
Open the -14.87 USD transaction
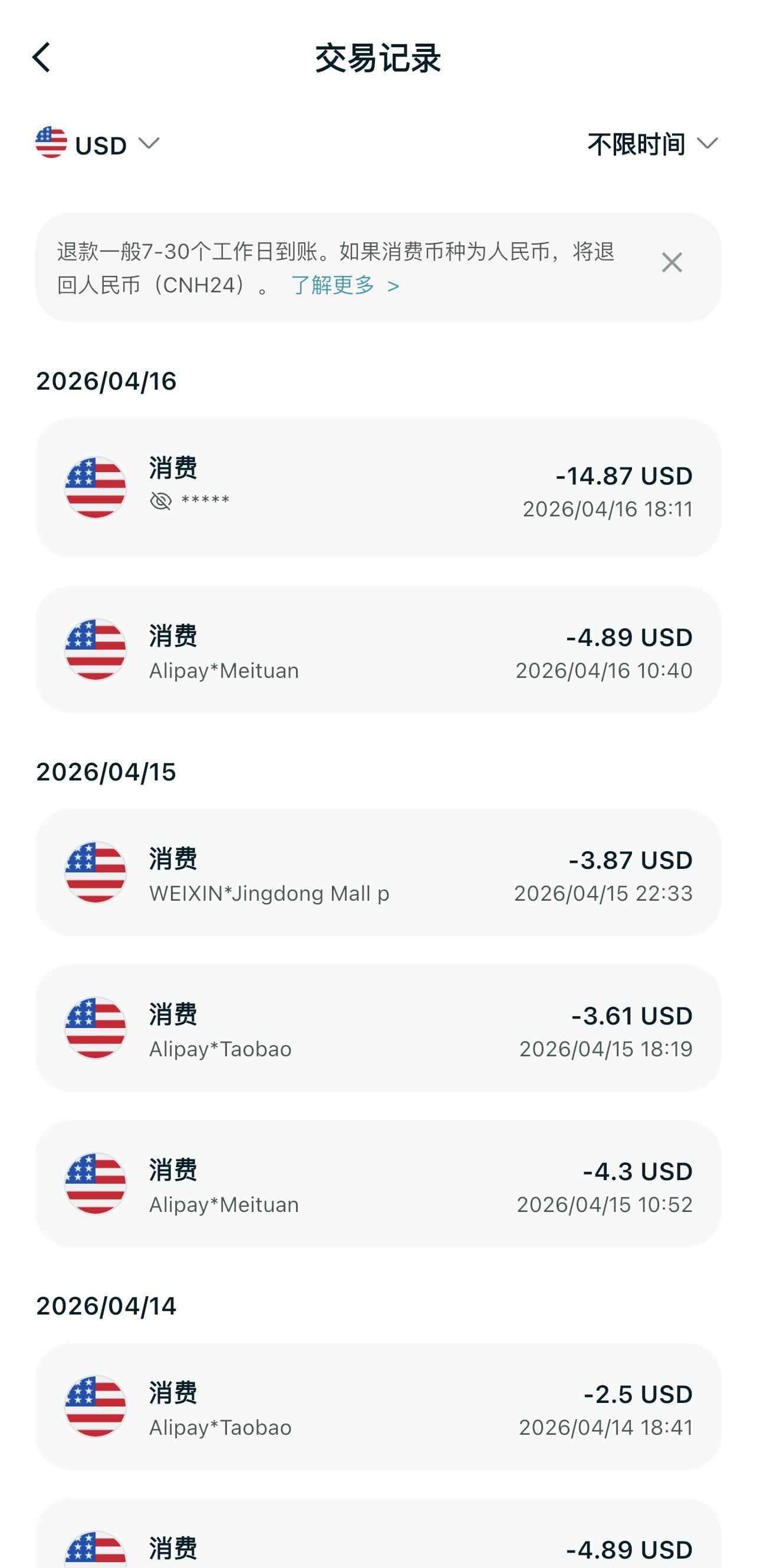click(377, 487)
